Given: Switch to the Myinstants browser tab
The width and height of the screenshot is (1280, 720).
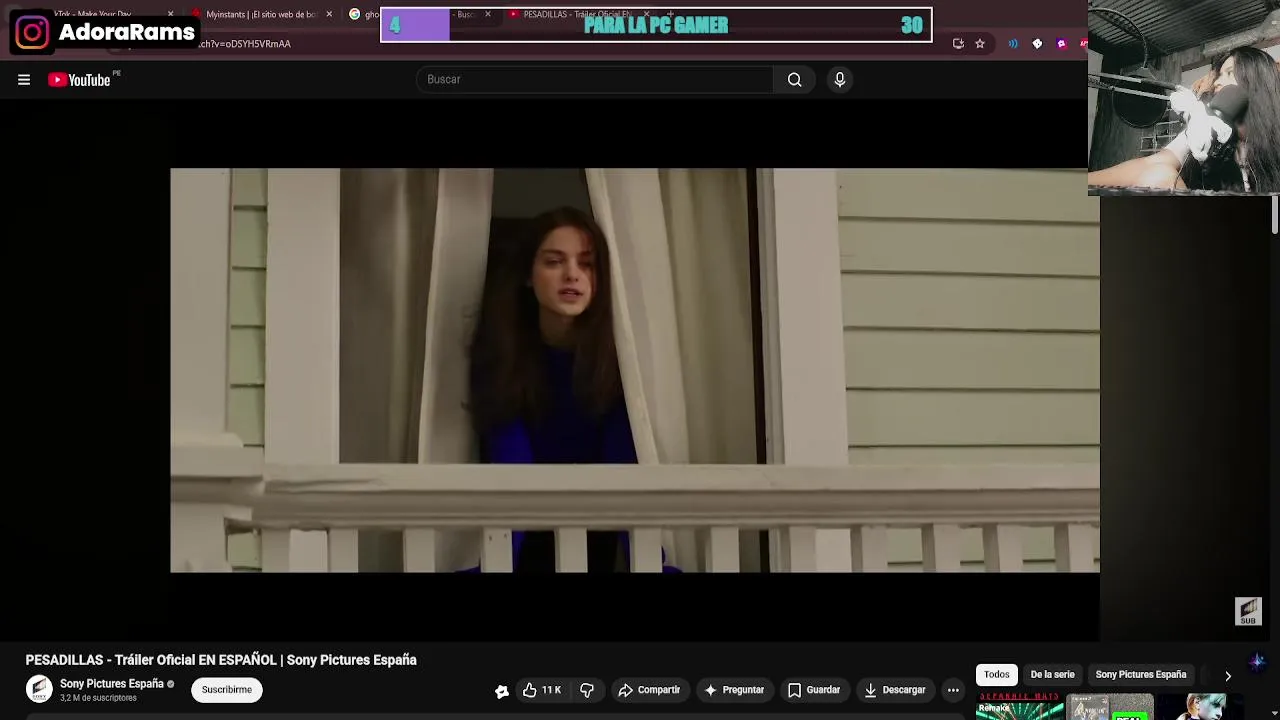Looking at the screenshot, I should tap(262, 14).
